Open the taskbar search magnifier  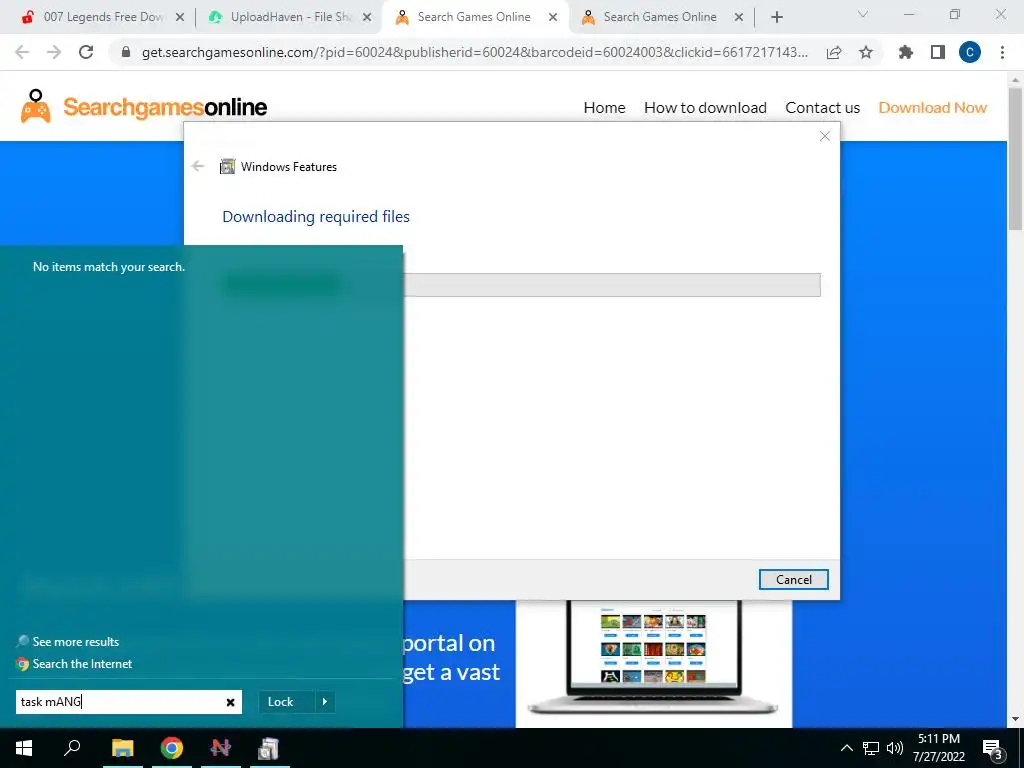point(72,748)
